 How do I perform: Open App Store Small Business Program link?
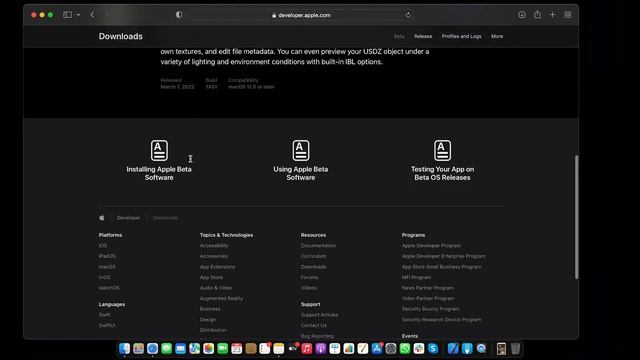pyautogui.click(x=442, y=267)
